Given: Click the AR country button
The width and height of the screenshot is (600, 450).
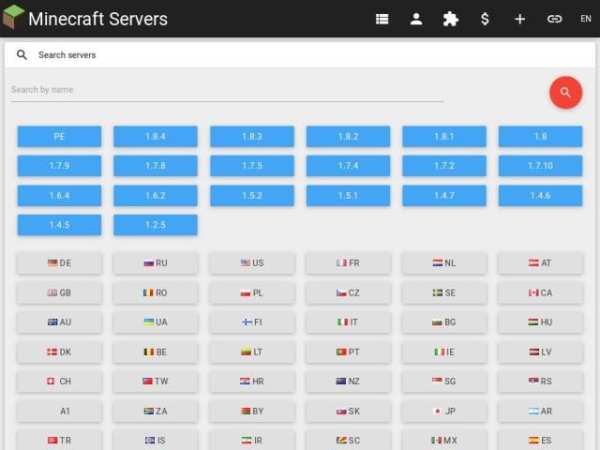Looking at the screenshot, I should 540,411.
